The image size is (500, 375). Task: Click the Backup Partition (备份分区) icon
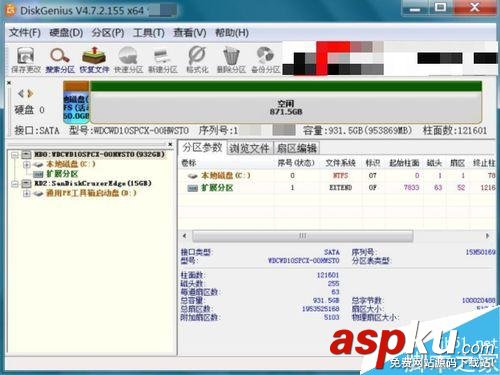(266, 60)
